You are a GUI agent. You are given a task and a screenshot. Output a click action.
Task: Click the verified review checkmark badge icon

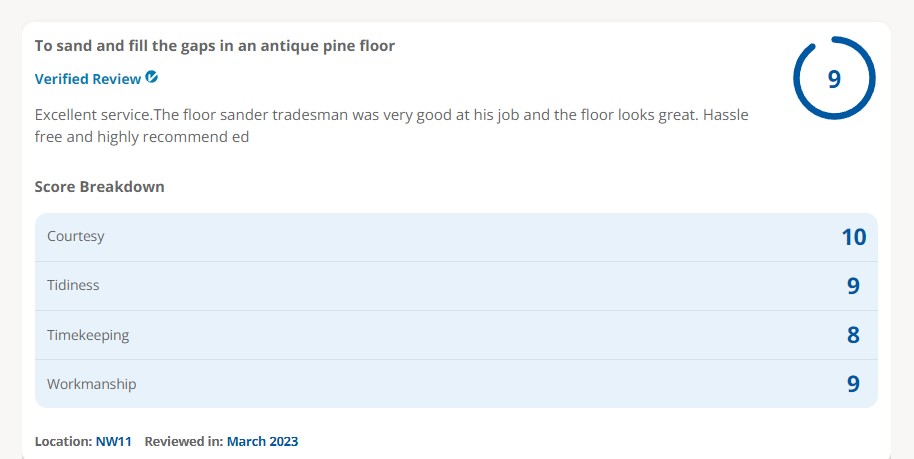[152, 77]
